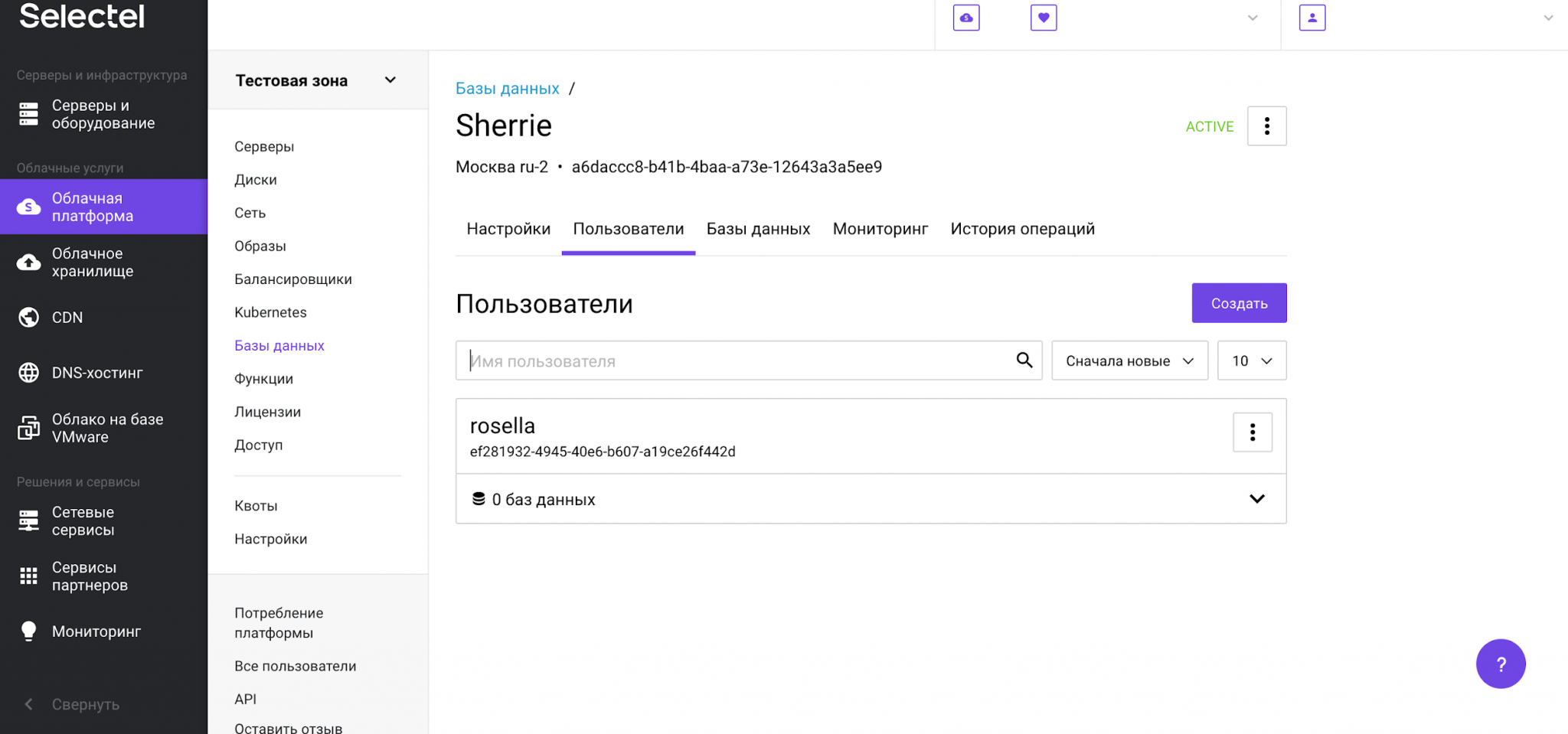This screenshot has width=1568, height=734.
Task: Click the search magnifier icon in user field
Action: 1024,360
